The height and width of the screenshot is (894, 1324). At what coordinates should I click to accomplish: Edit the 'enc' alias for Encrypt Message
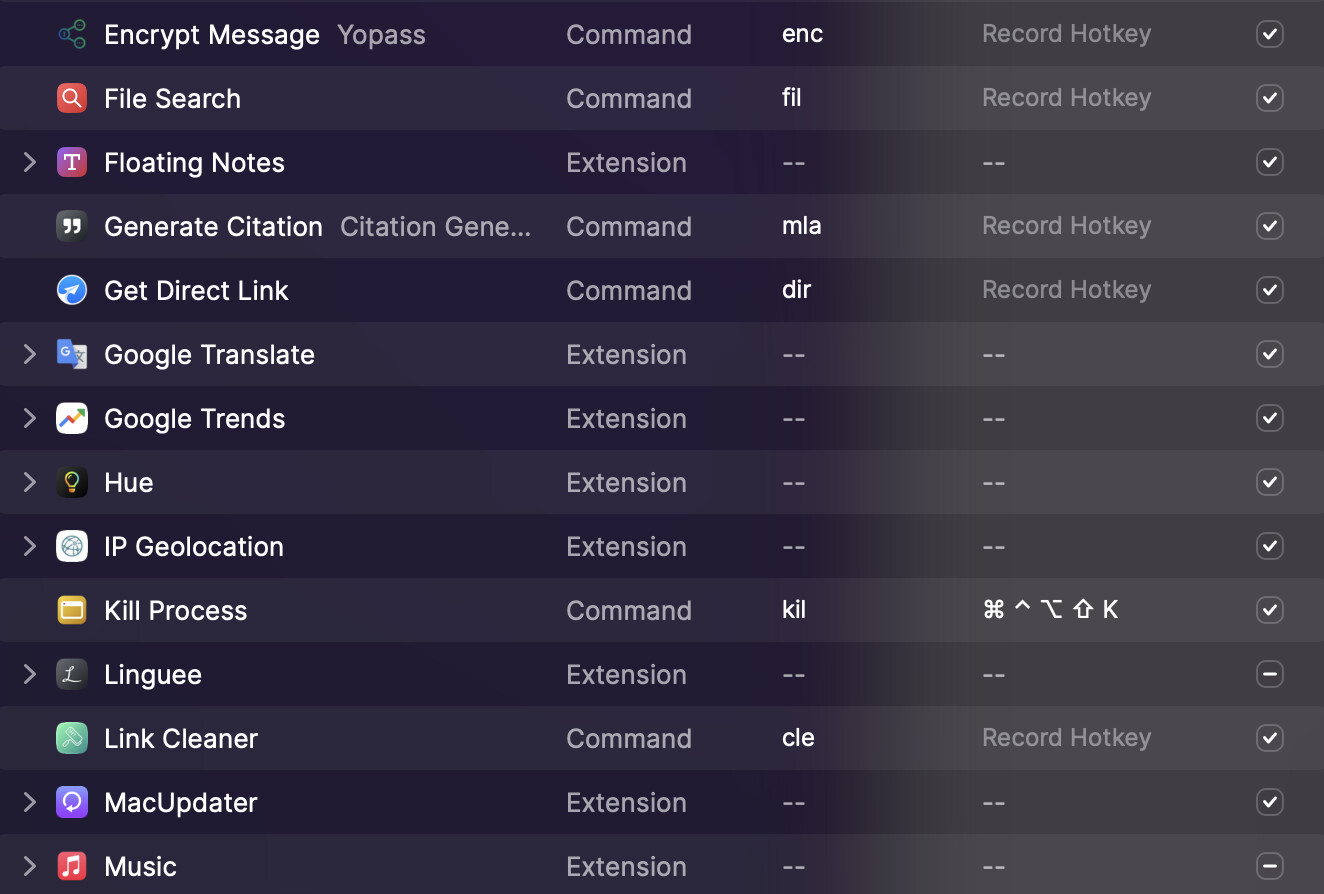[802, 34]
